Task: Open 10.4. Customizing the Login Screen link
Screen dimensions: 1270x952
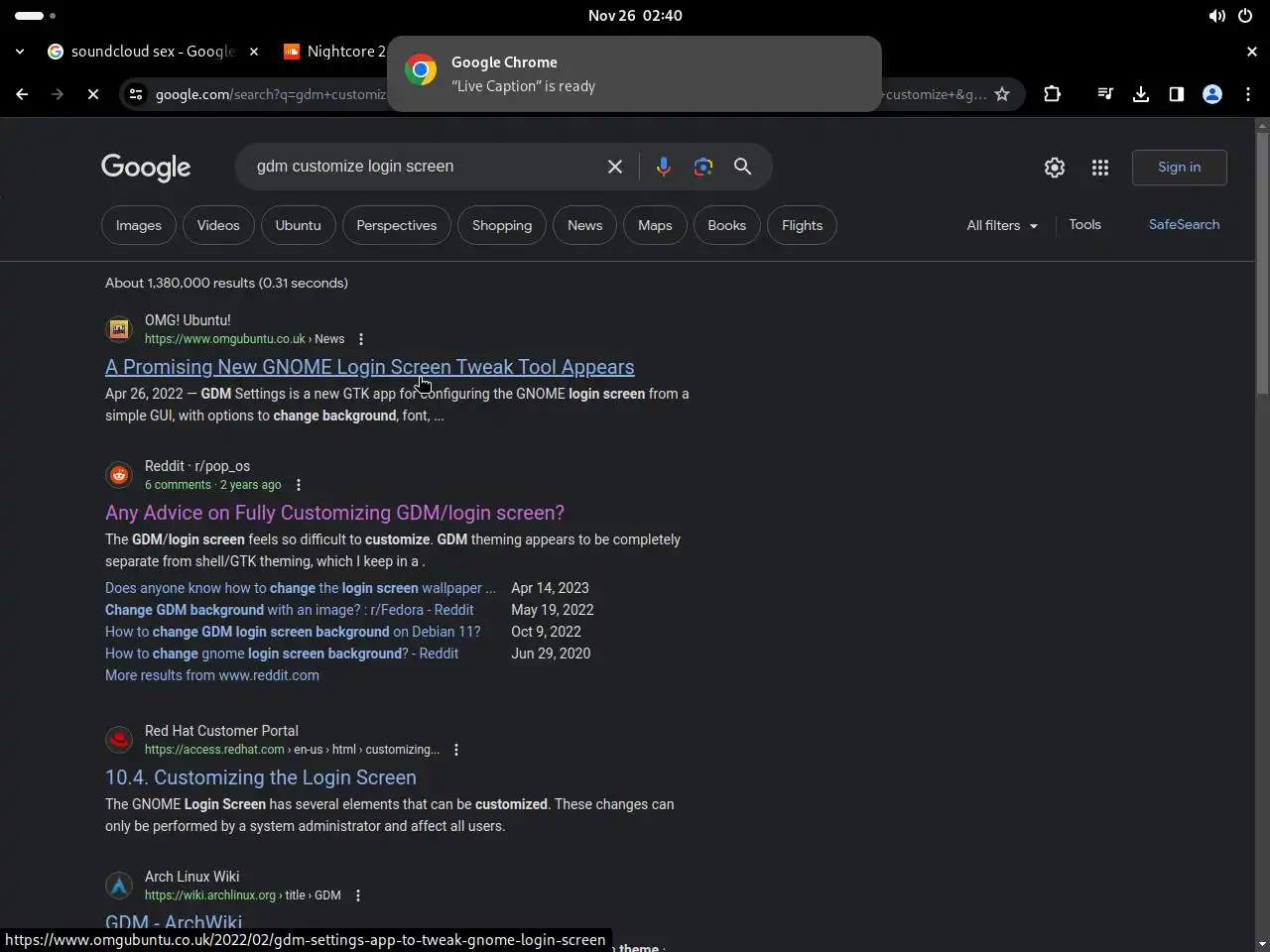Action: pyautogui.click(x=261, y=777)
